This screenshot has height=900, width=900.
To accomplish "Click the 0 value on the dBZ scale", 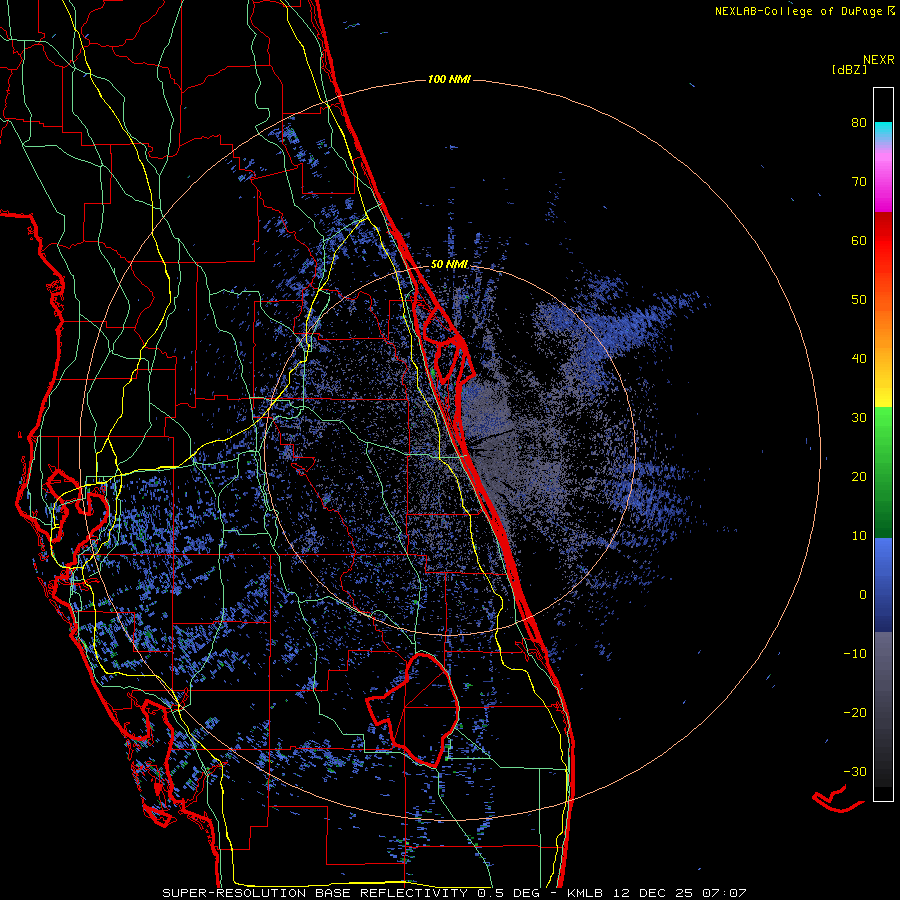I will (863, 595).
